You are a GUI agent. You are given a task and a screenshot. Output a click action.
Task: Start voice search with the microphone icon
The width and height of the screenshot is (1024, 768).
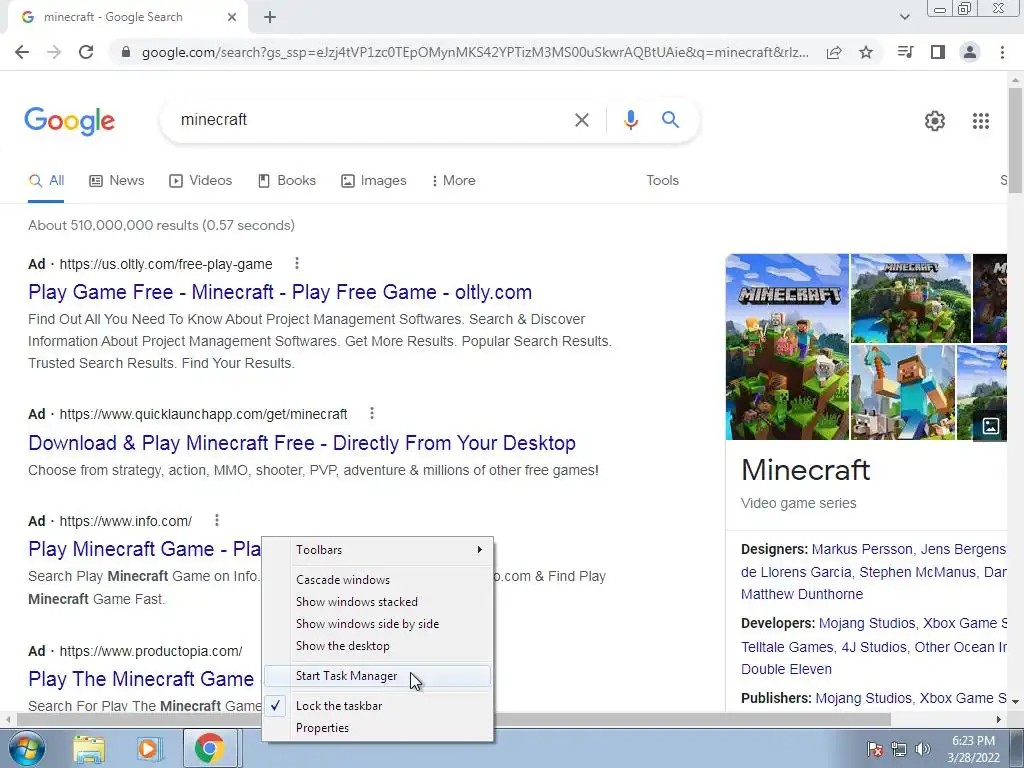(630, 120)
